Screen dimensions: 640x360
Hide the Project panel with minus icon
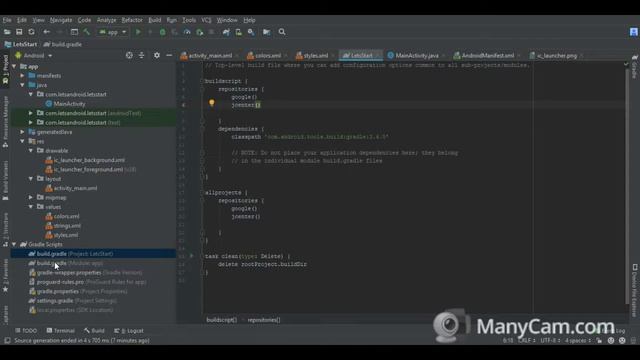coord(169,55)
